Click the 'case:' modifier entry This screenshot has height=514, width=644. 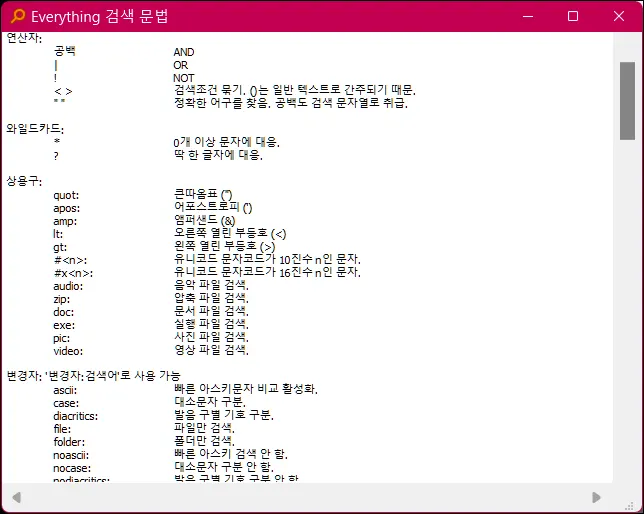click(66, 403)
